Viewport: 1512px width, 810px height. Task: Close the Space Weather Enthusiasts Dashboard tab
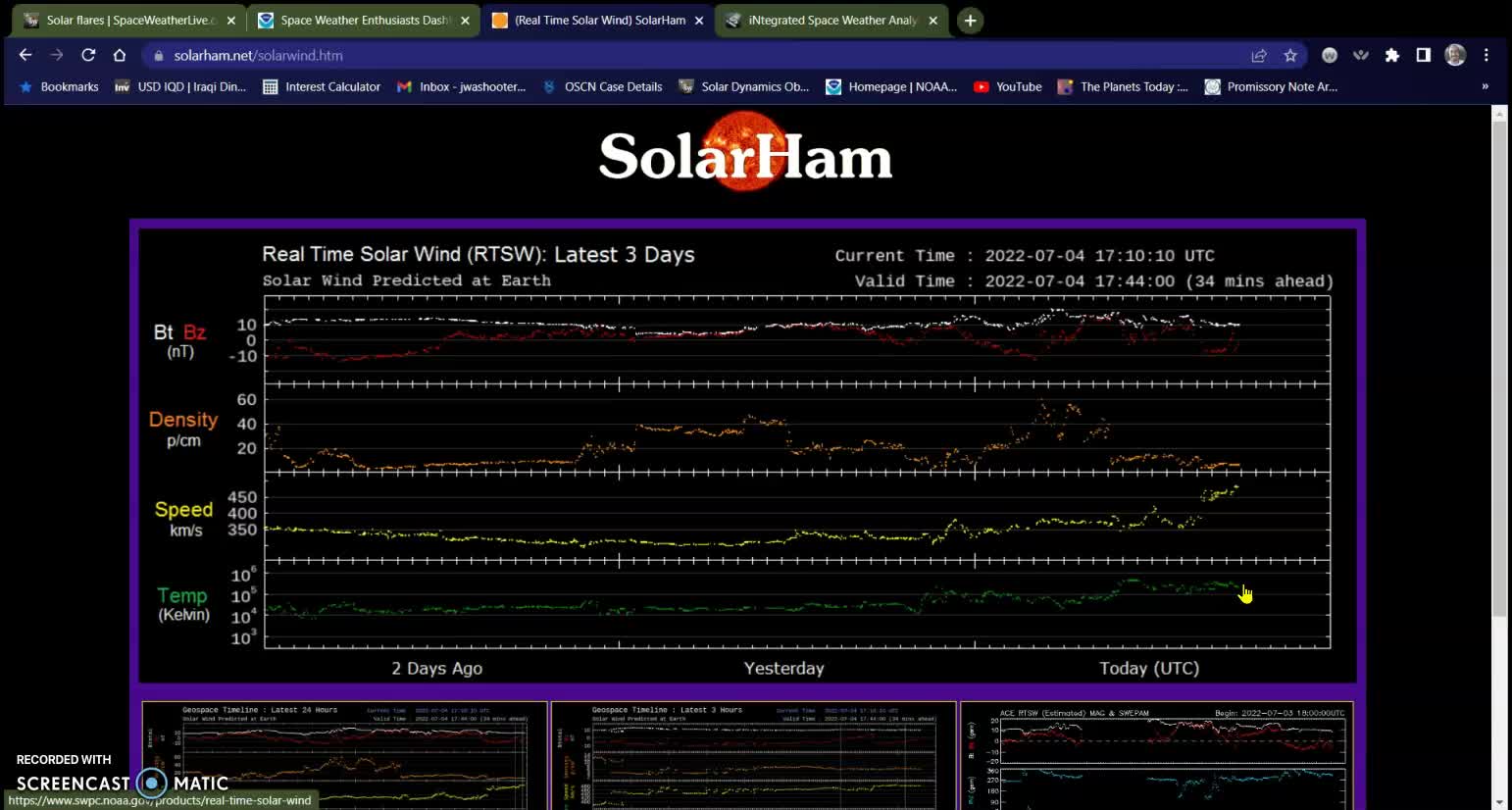tap(465, 20)
